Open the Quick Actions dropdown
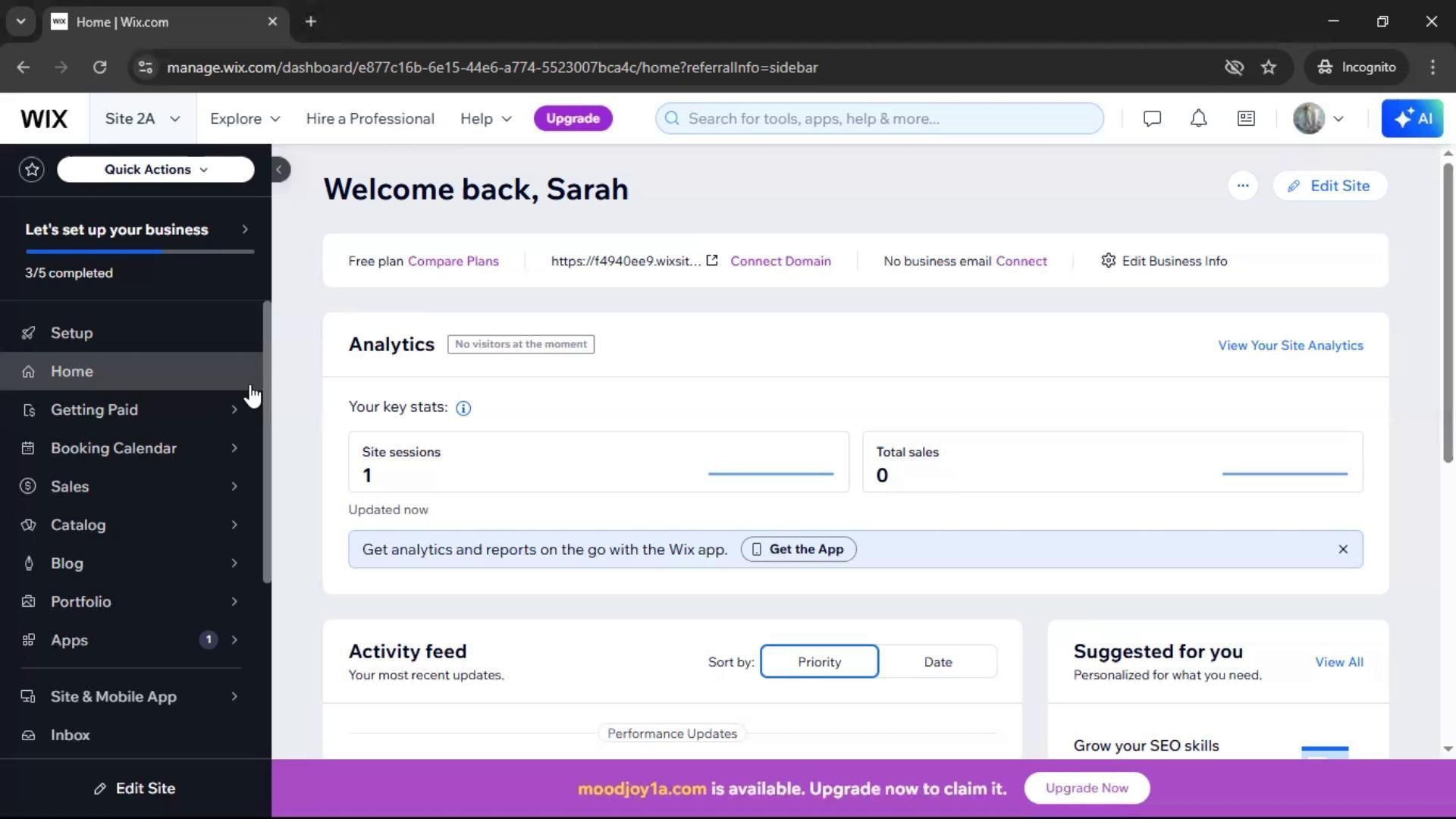The width and height of the screenshot is (1456, 819). coord(155,169)
